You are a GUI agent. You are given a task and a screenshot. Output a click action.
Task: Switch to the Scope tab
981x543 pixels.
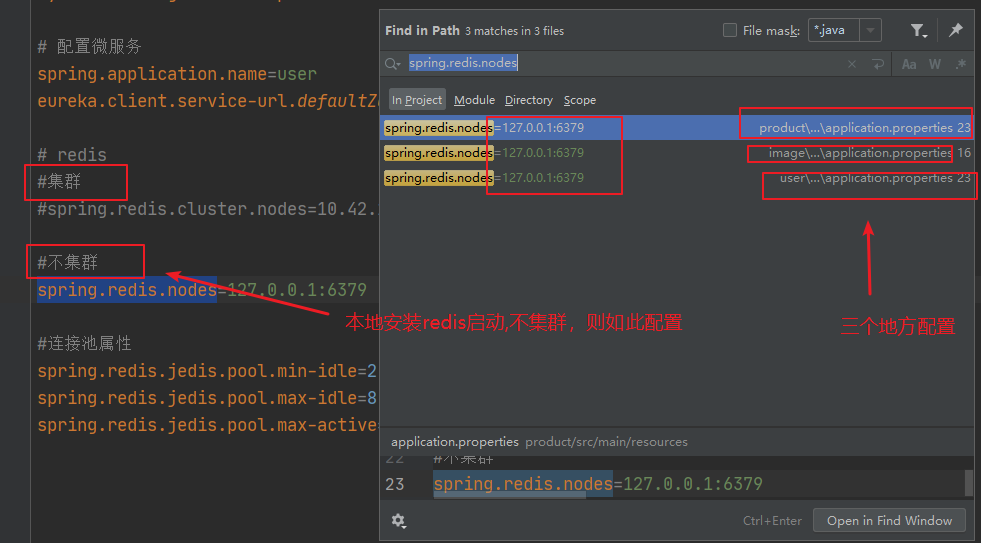pyautogui.click(x=579, y=100)
